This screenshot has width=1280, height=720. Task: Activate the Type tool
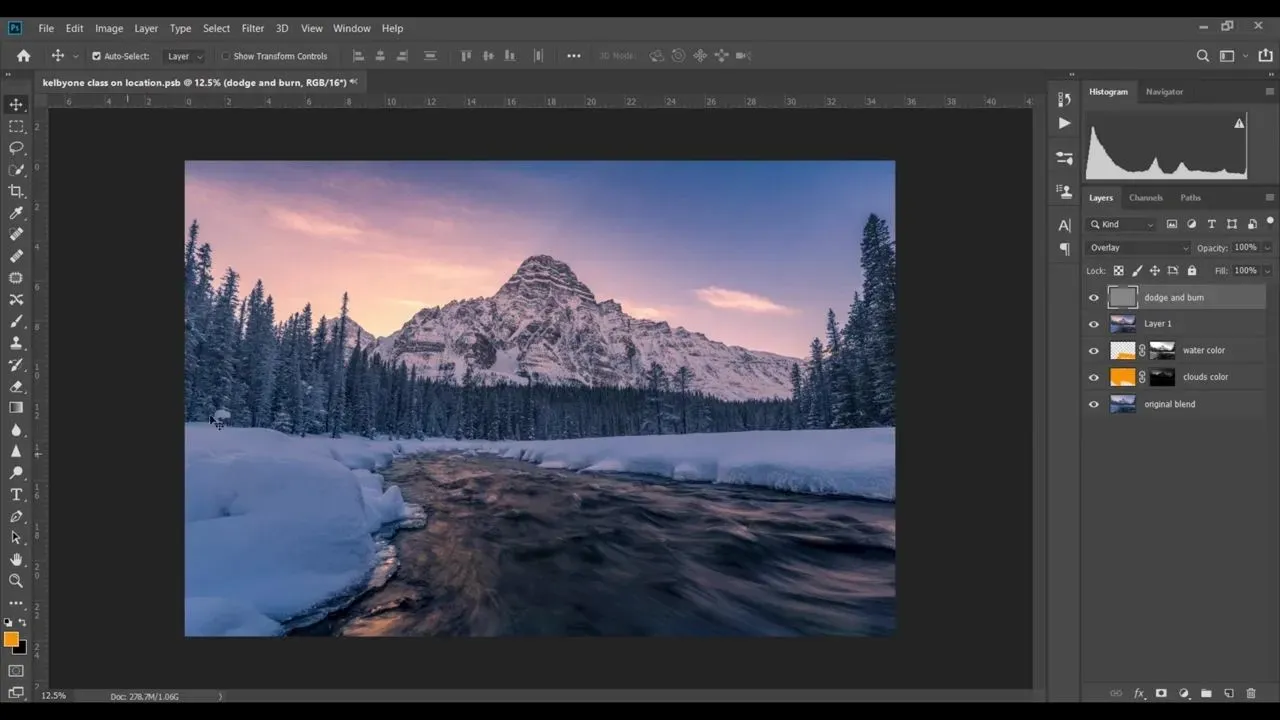pyautogui.click(x=16, y=494)
